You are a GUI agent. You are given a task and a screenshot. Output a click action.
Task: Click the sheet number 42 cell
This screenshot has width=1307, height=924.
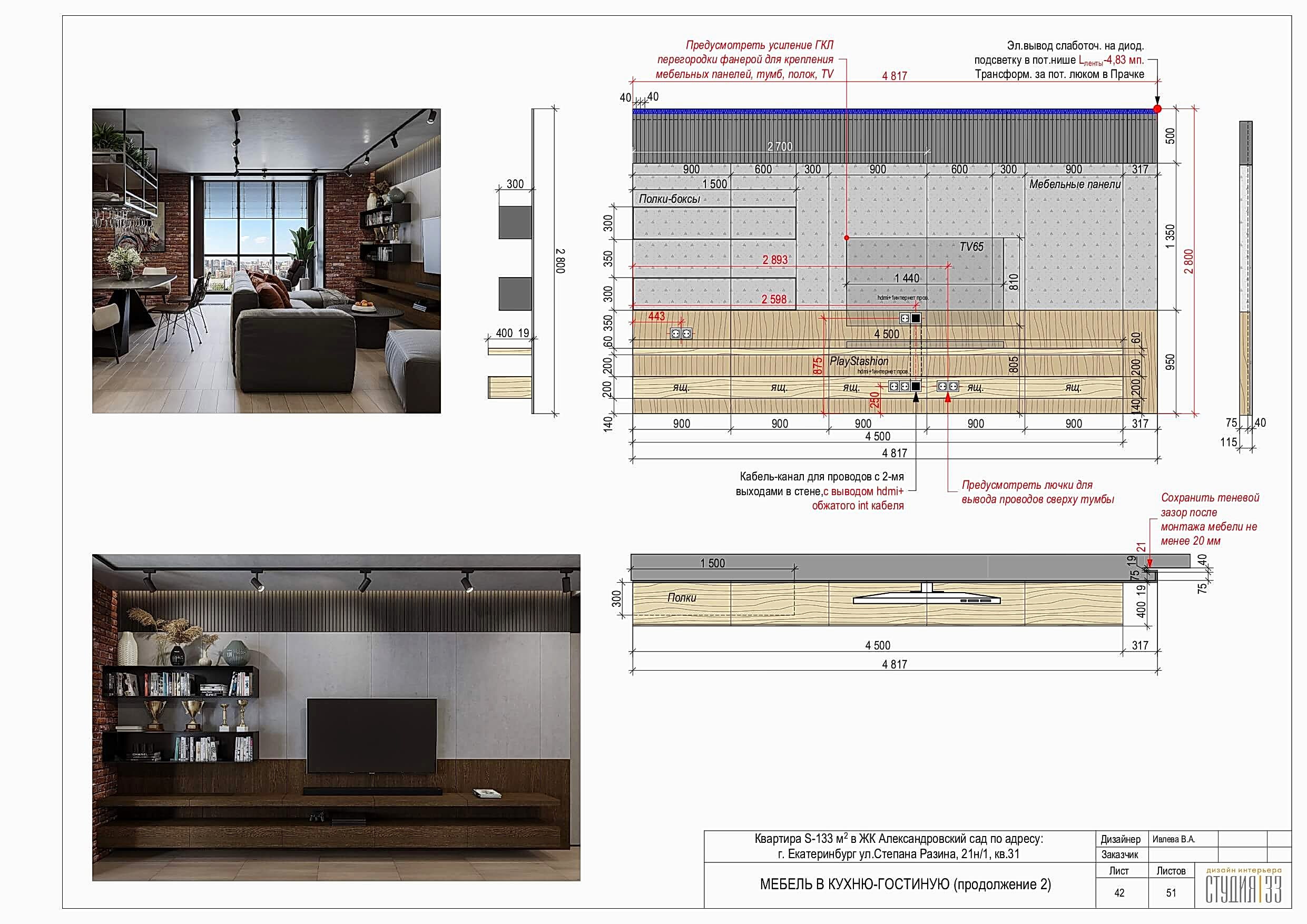pyautogui.click(x=1119, y=893)
